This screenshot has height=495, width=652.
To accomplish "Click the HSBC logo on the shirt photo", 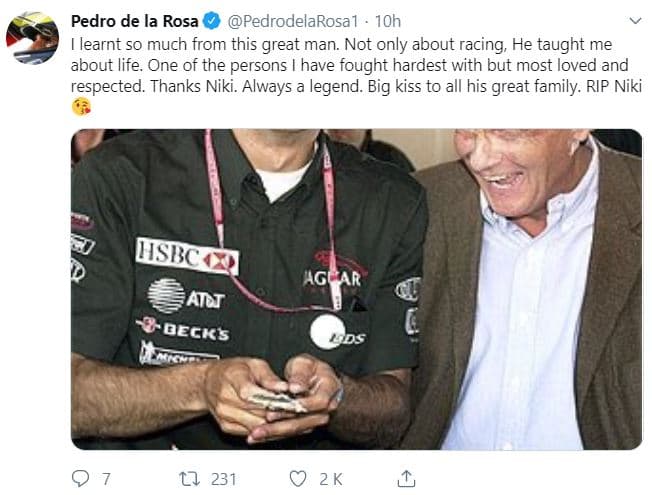I will click(187, 256).
